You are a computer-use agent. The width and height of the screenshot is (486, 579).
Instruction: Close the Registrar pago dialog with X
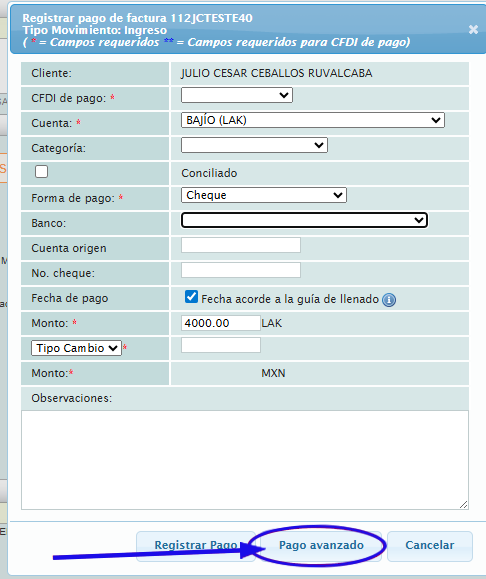pos(473,30)
